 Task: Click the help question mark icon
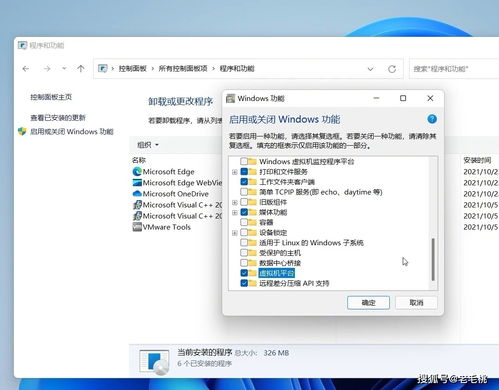[432, 119]
